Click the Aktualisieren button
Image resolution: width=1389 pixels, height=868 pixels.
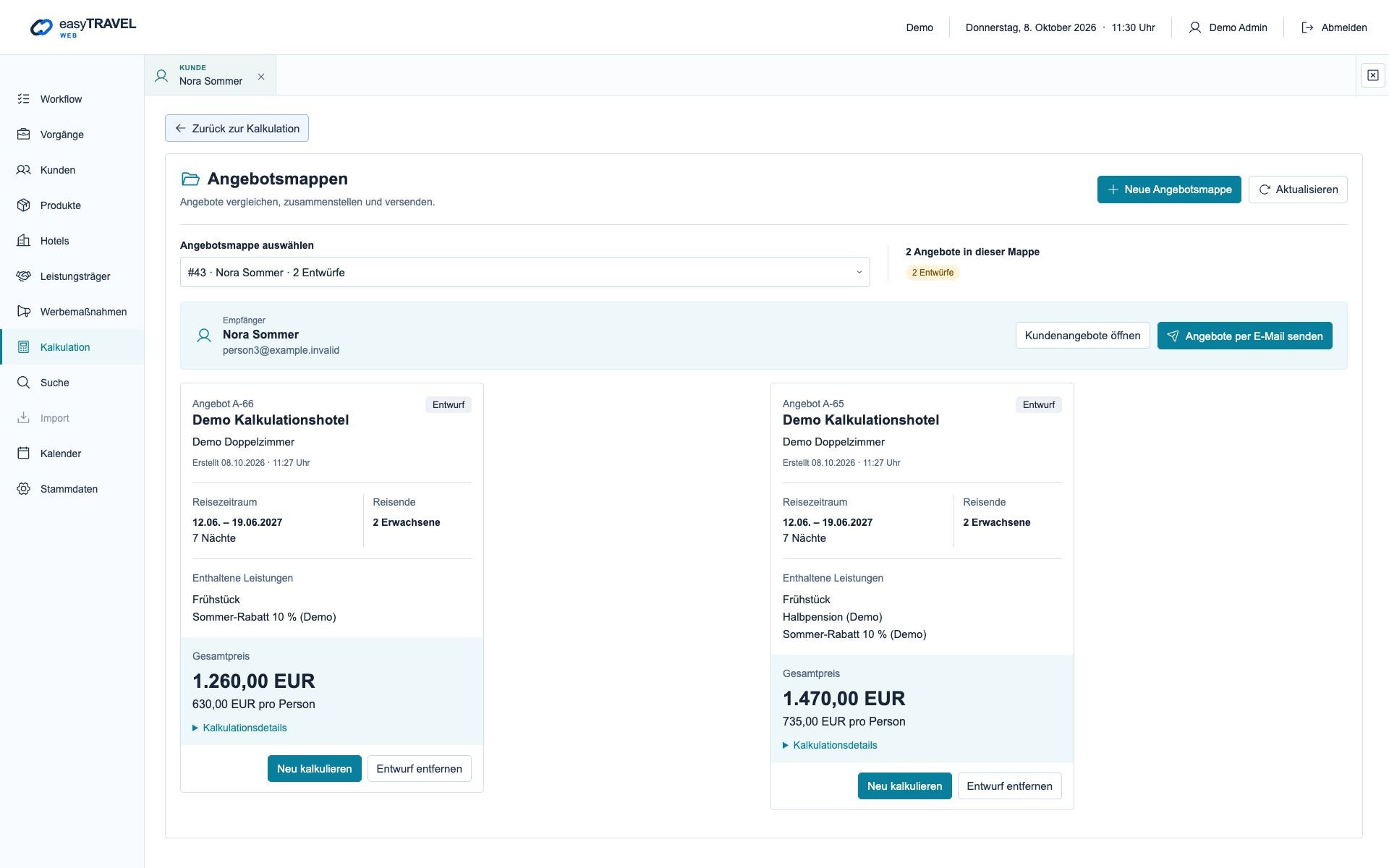1298,190
